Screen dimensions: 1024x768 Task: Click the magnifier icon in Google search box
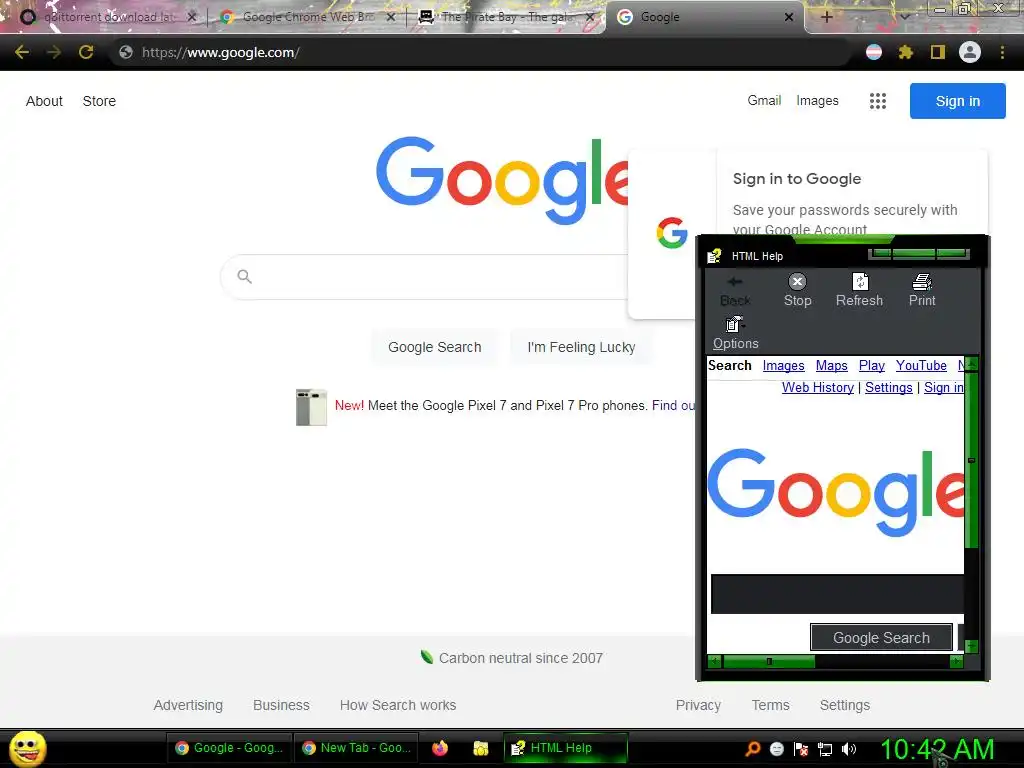point(244,276)
